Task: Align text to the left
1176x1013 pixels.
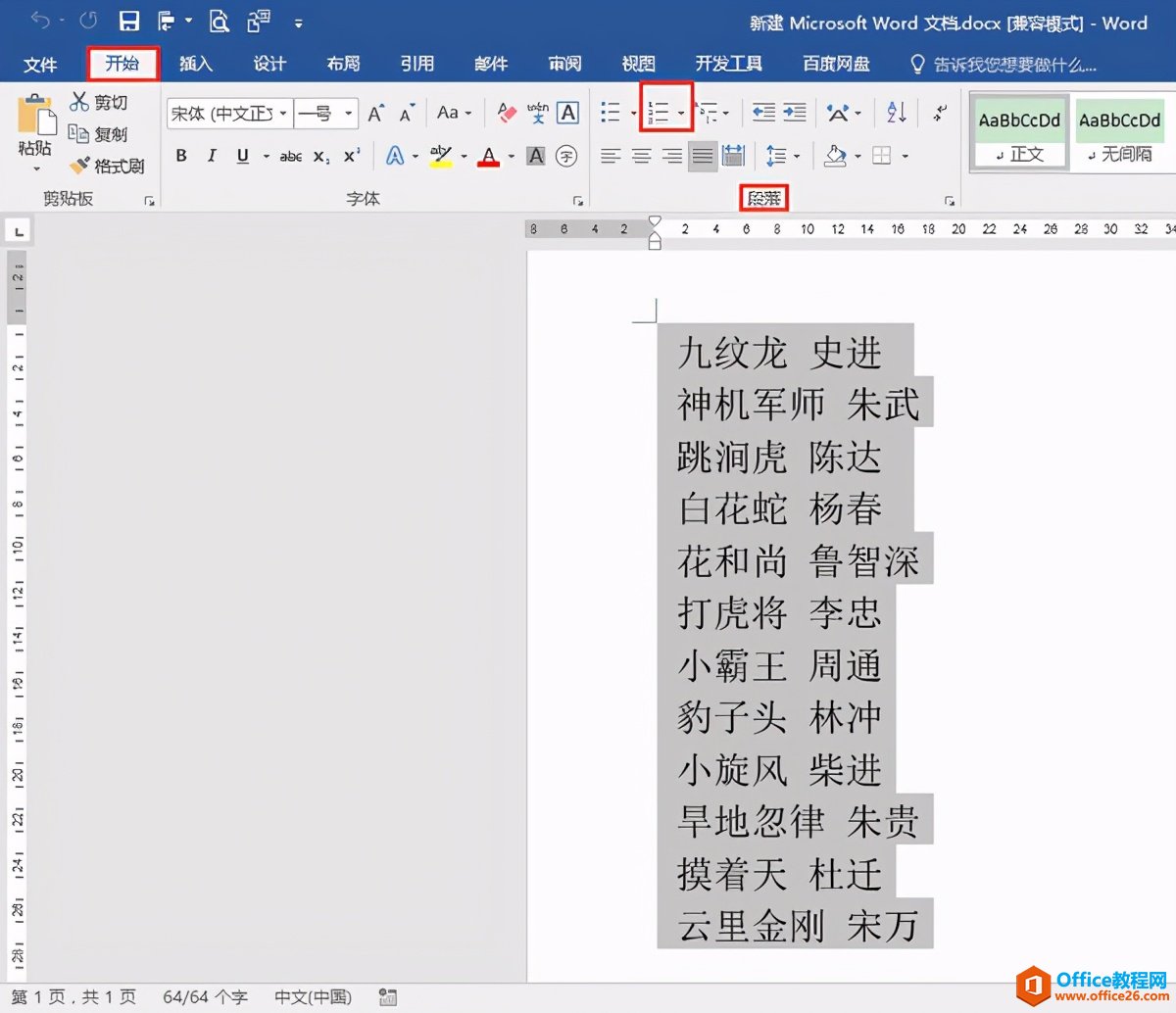Action: [x=611, y=156]
